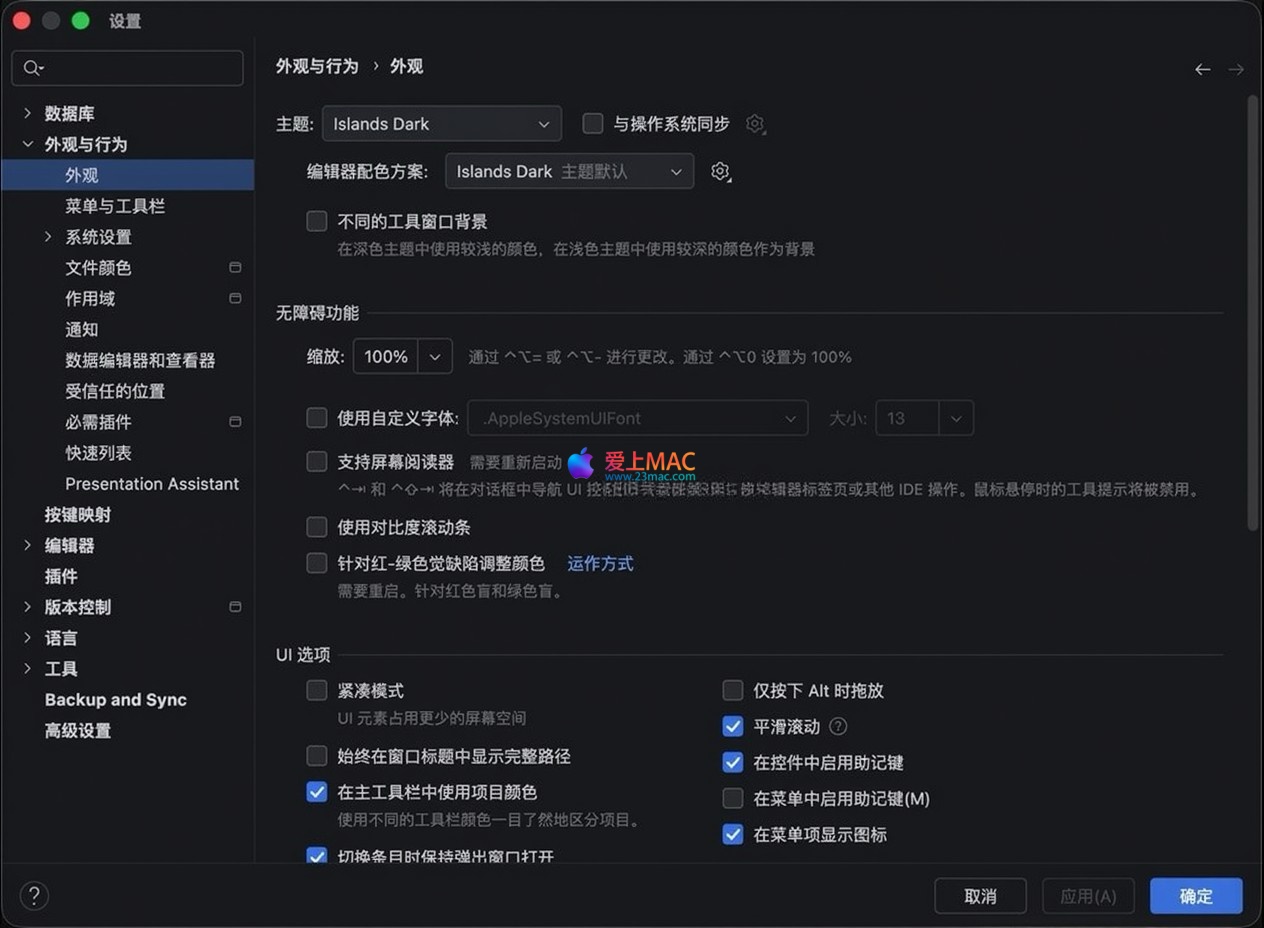
Task: Click the project-level icon beside 文件颜色
Action: tap(235, 268)
